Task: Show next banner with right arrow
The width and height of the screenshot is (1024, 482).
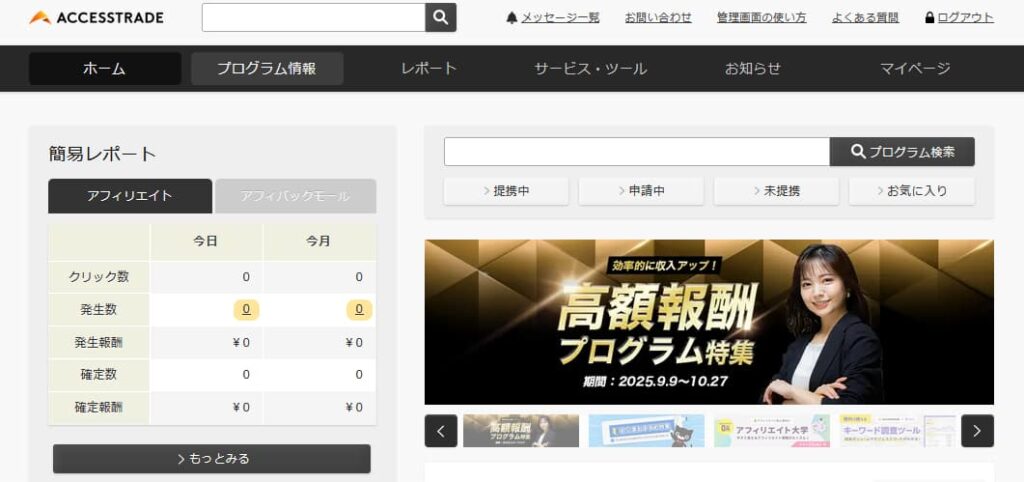Action: click(977, 431)
